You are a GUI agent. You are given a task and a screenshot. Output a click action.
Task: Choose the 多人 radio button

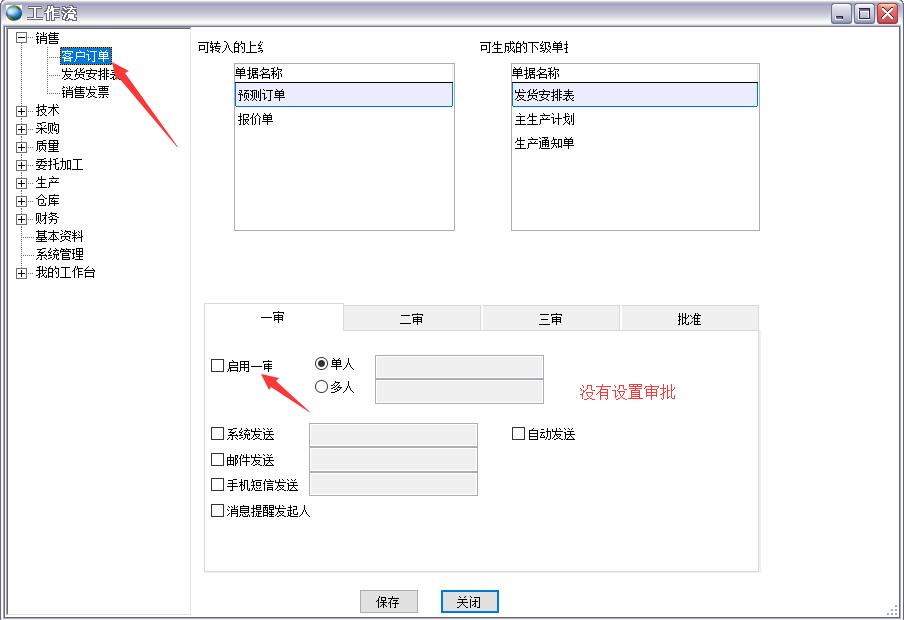[322, 387]
